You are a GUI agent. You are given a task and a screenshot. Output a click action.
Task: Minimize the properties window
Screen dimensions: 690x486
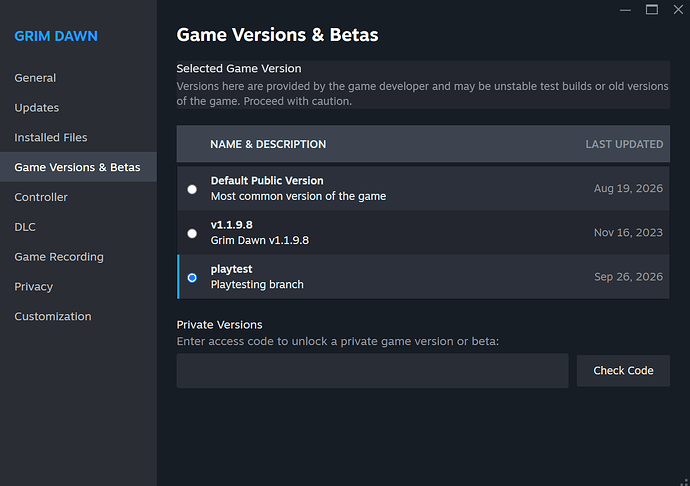coord(625,10)
